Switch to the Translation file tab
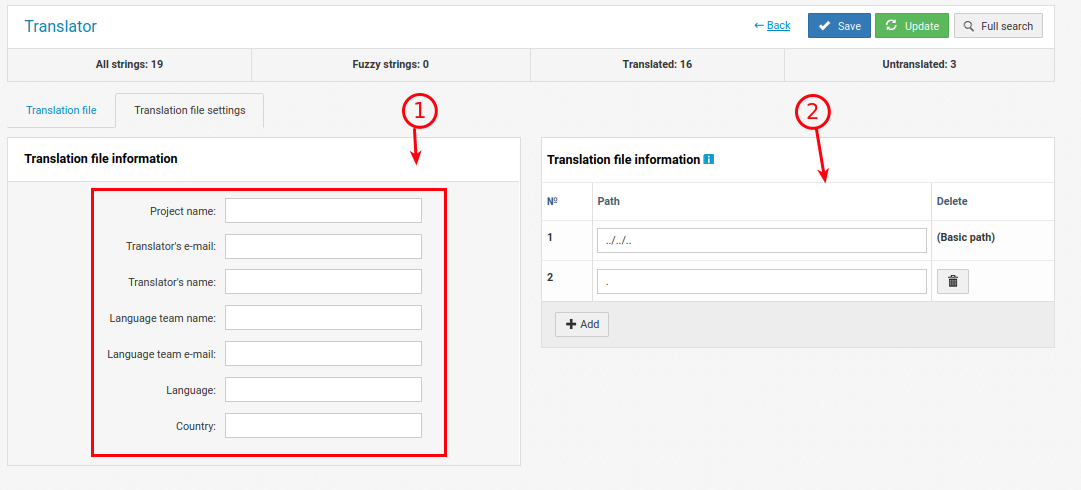The height and width of the screenshot is (490, 1081). 61,110
